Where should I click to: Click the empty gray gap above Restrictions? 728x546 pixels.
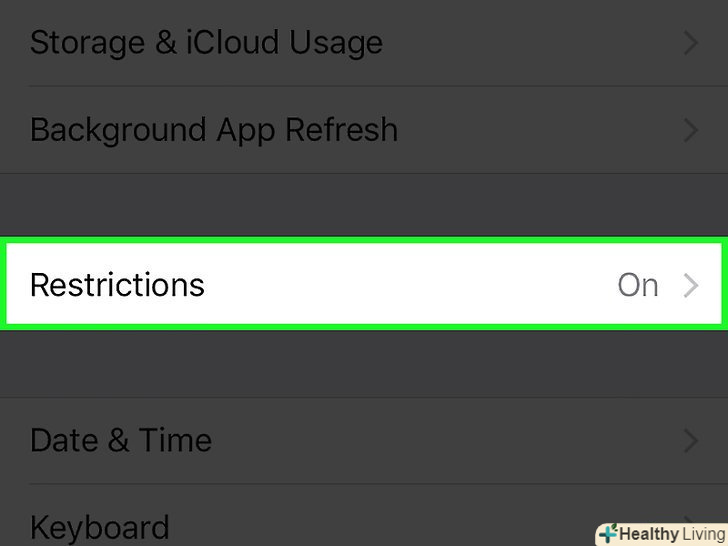(x=364, y=205)
